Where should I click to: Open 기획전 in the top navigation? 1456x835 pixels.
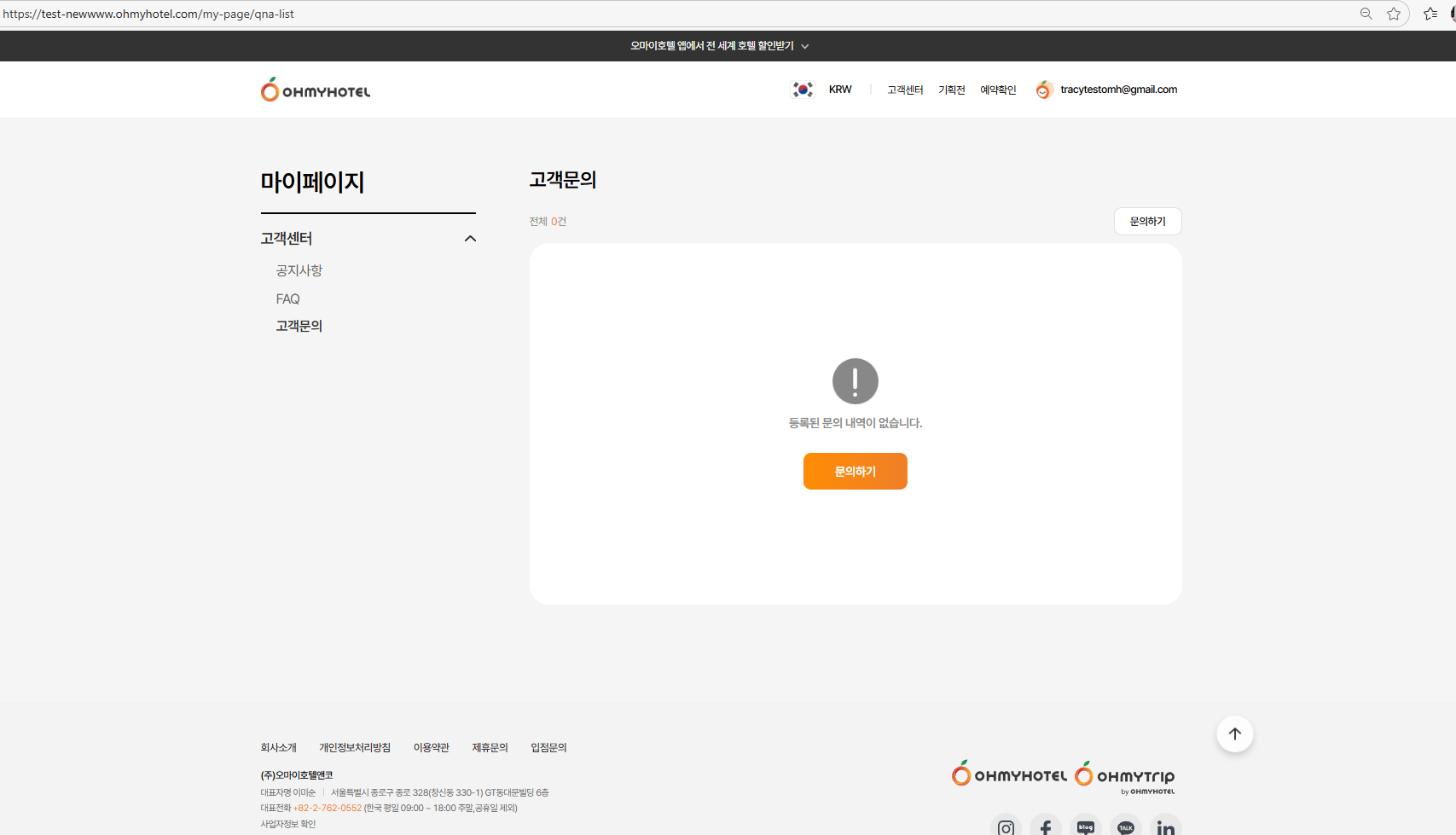point(952,90)
